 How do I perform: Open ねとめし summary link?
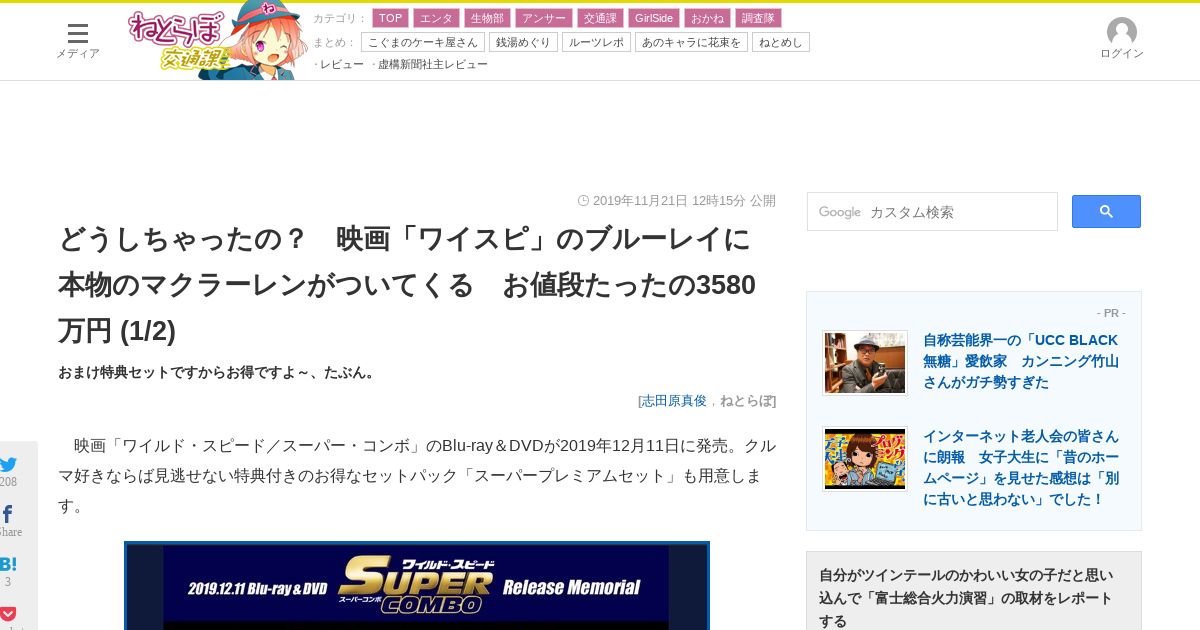pyautogui.click(x=781, y=42)
